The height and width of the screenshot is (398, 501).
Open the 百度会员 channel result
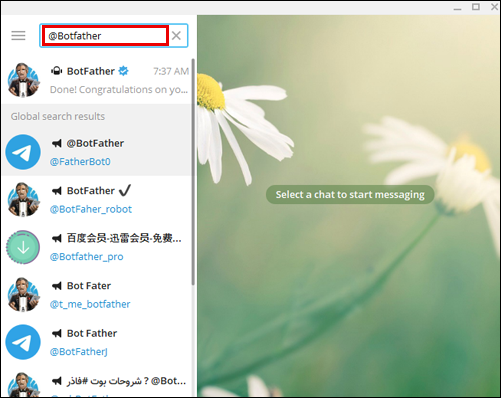pos(96,247)
